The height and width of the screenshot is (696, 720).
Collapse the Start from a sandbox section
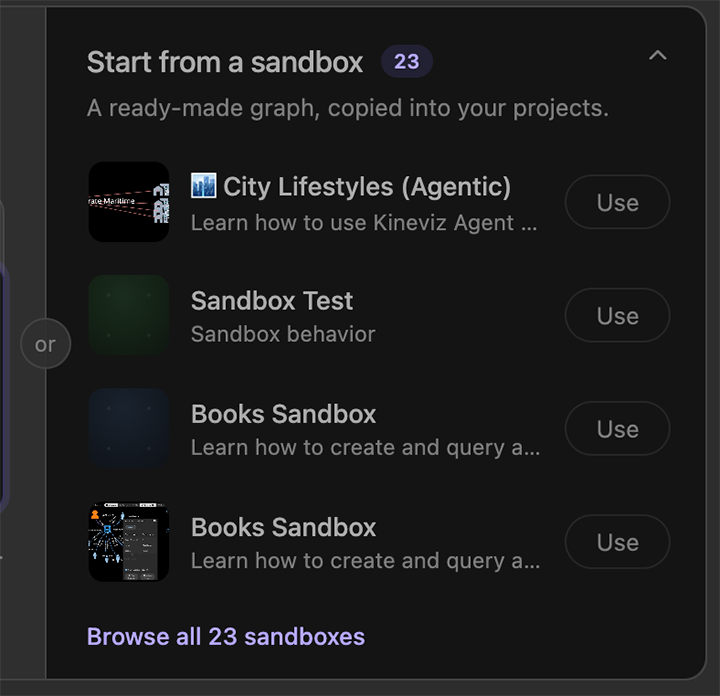pyautogui.click(x=658, y=56)
